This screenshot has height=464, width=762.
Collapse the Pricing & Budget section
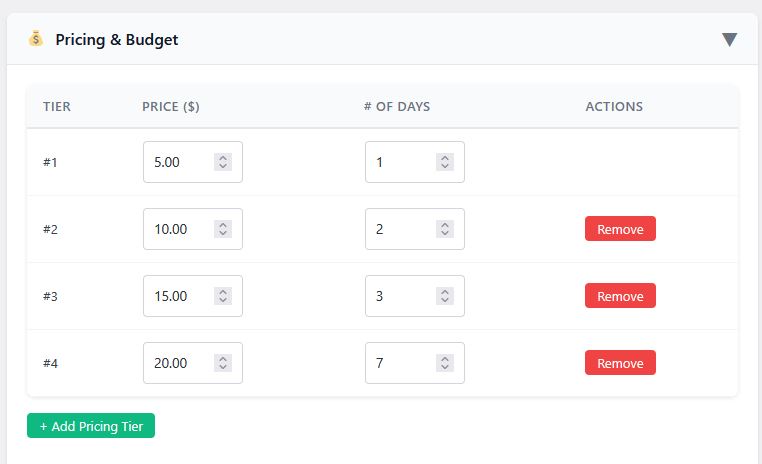click(x=729, y=39)
